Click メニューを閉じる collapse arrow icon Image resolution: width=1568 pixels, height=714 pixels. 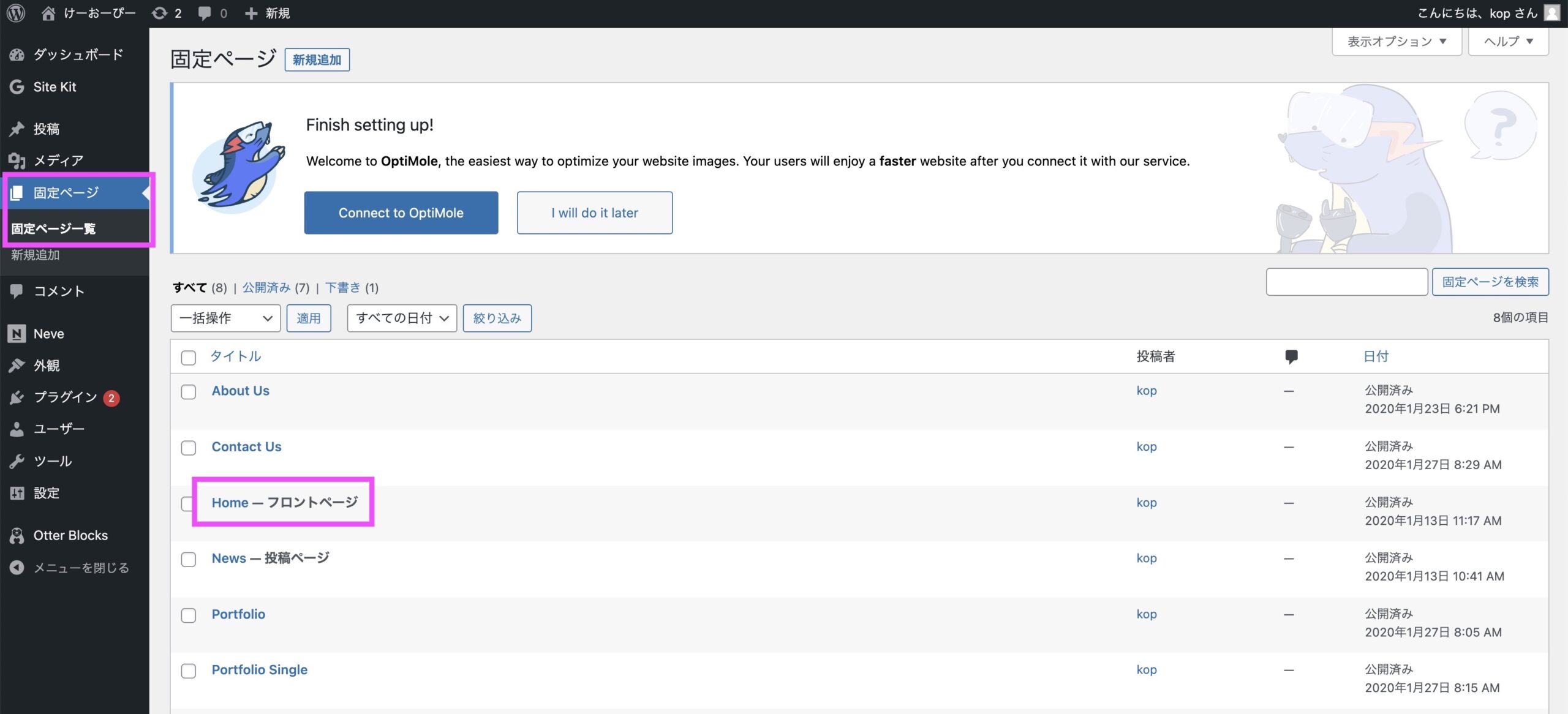(17, 568)
